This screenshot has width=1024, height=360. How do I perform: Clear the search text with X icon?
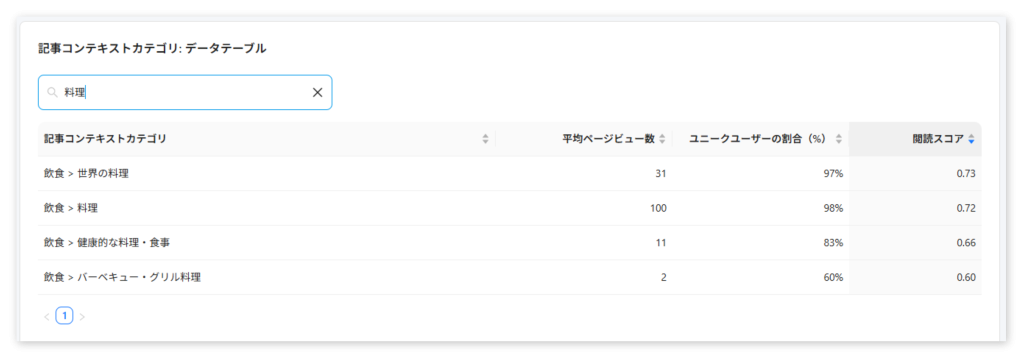click(x=317, y=93)
